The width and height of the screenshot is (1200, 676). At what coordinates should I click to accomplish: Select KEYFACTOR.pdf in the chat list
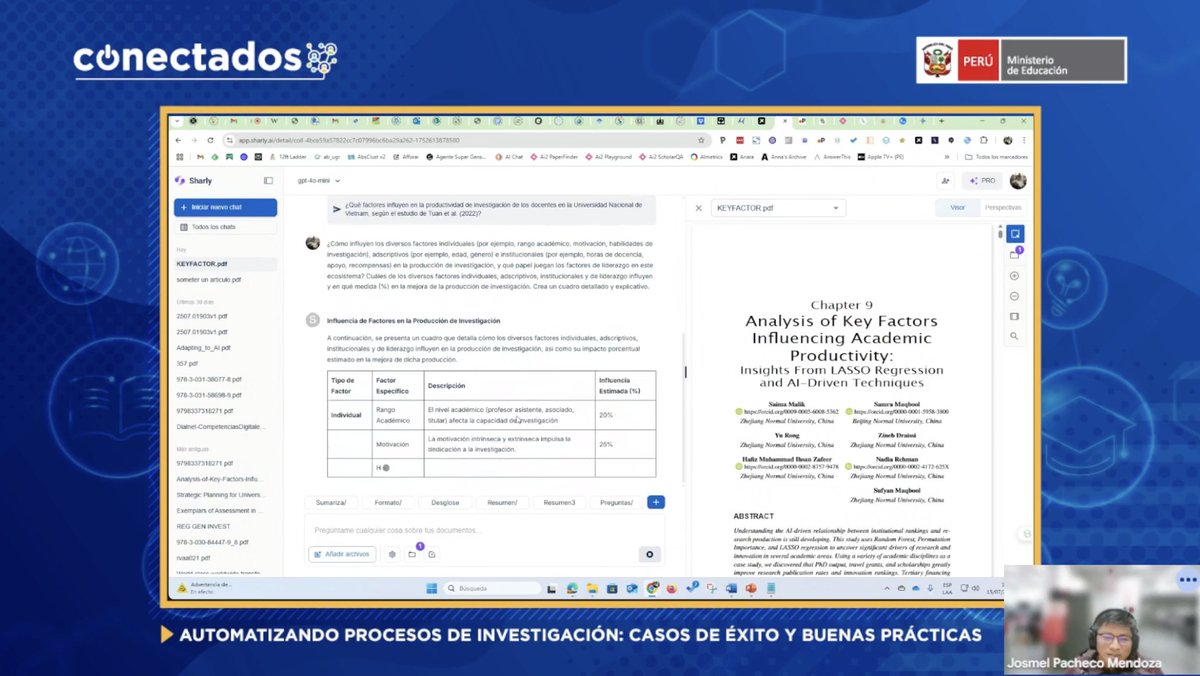coord(225,264)
